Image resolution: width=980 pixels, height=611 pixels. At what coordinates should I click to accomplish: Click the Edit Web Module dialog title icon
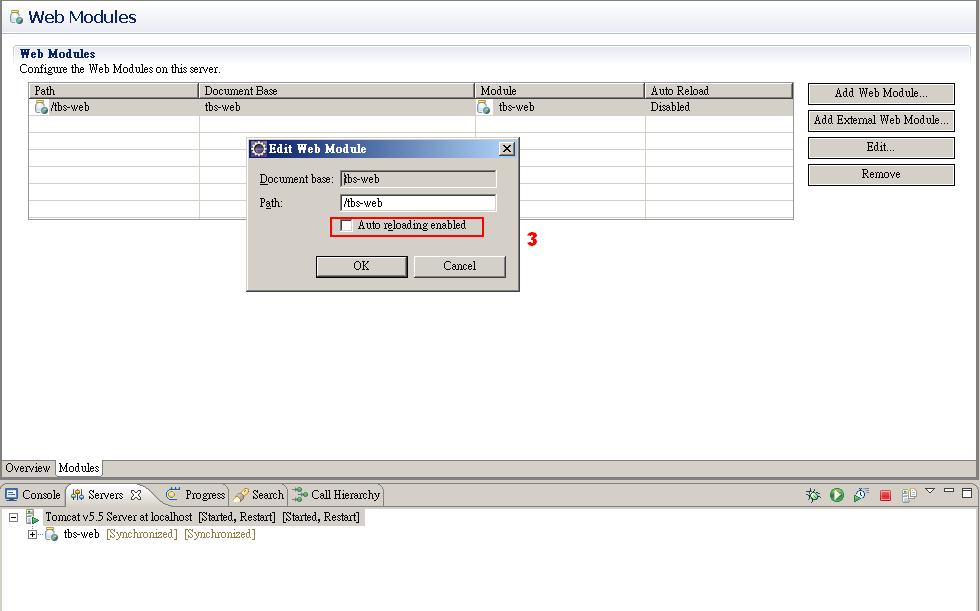[x=258, y=149]
